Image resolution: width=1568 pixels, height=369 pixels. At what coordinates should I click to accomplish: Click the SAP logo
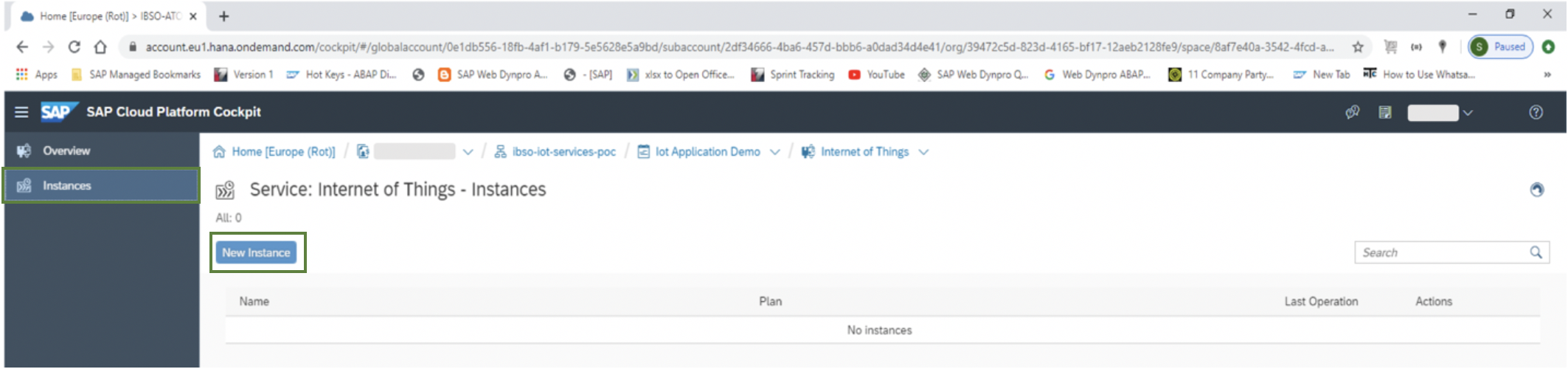pos(58,112)
